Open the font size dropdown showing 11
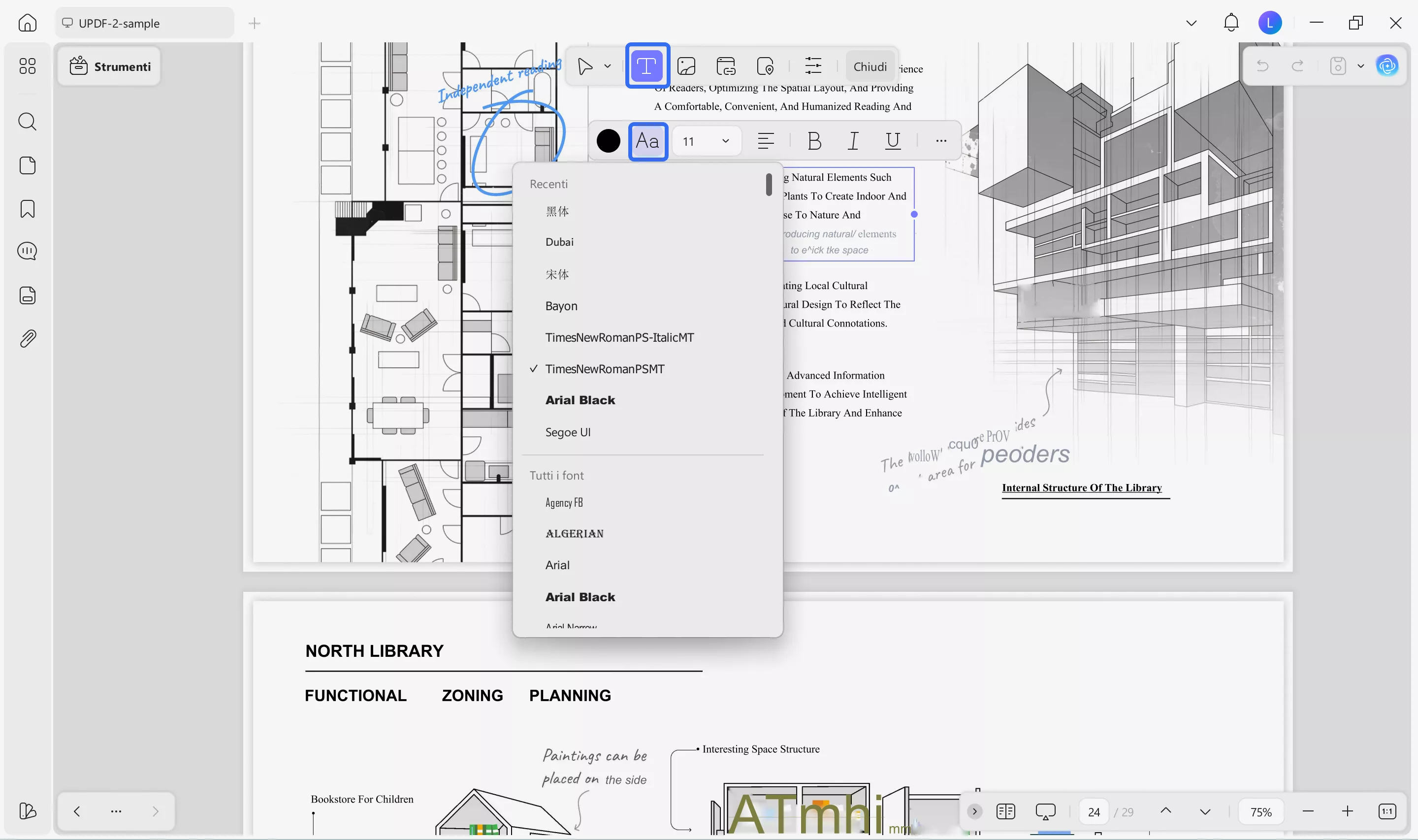Image resolution: width=1418 pixels, height=840 pixels. [706, 141]
